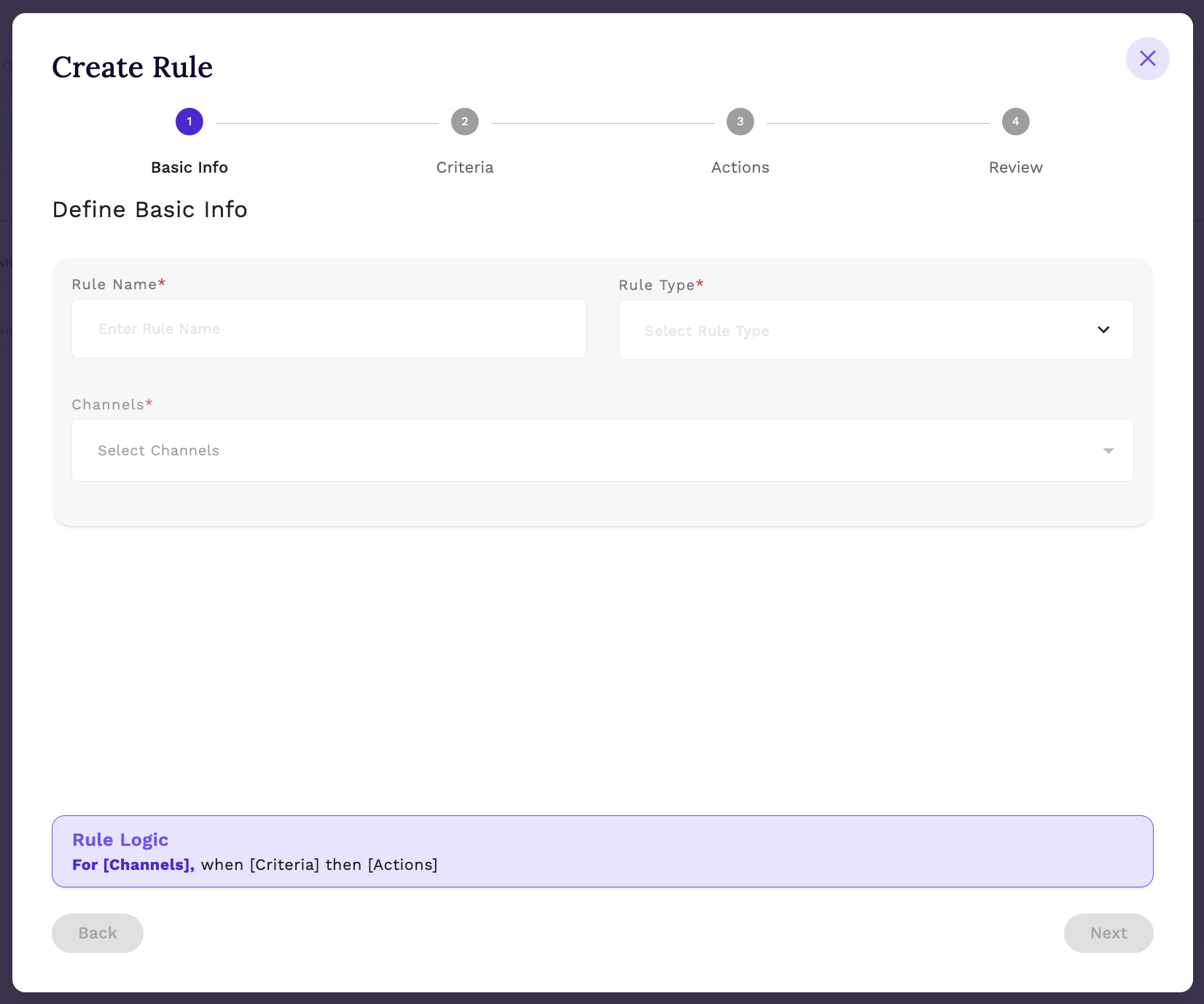The width and height of the screenshot is (1204, 1004).
Task: Click the Channels label
Action: click(112, 404)
